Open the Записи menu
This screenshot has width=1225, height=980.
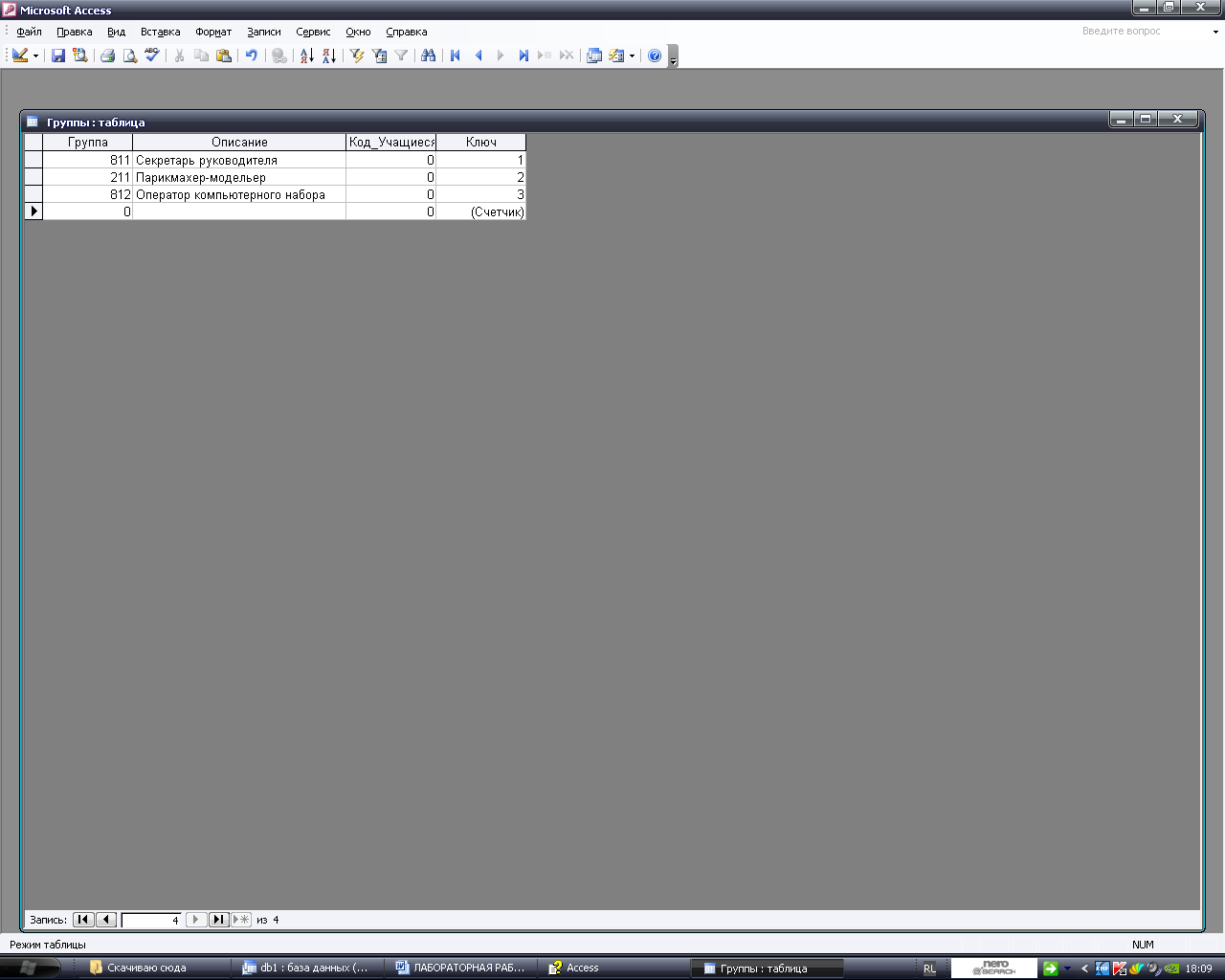tap(264, 32)
